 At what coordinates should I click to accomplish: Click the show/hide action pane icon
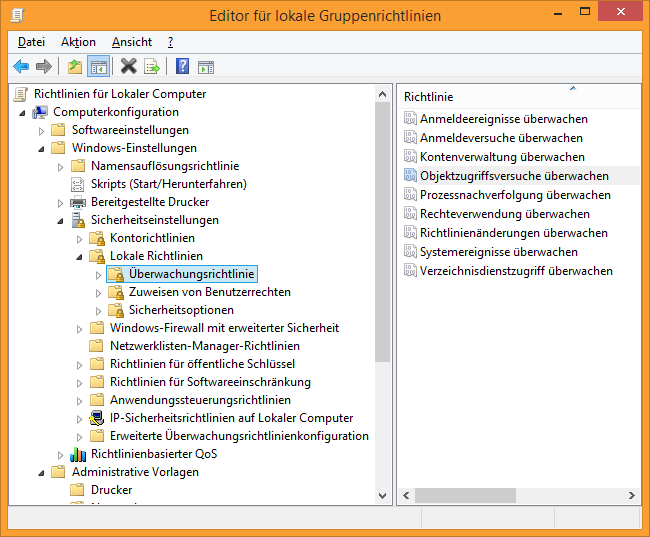click(206, 67)
